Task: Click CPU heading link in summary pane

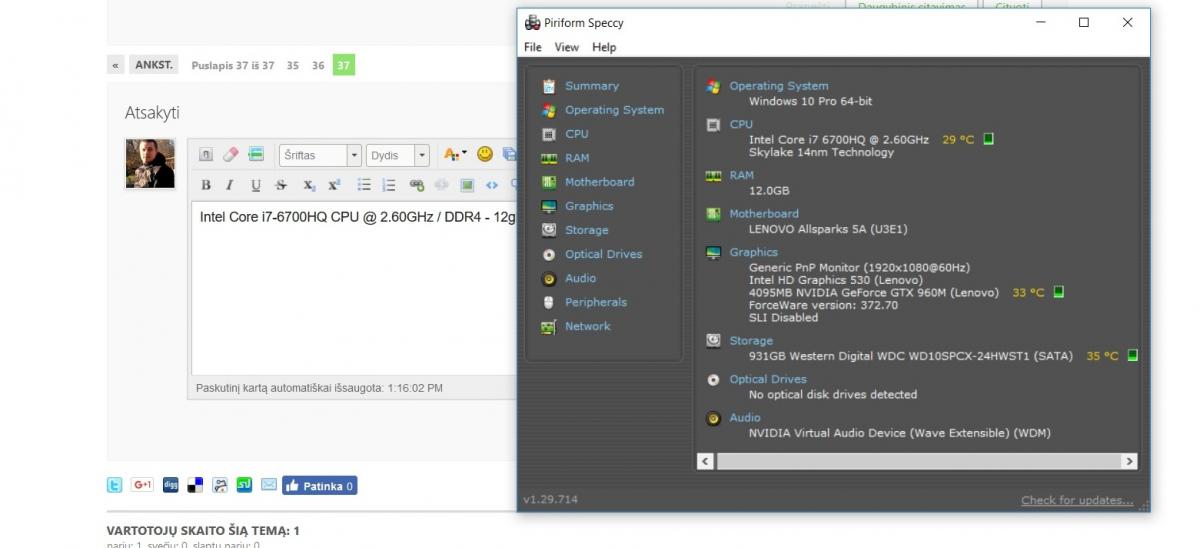Action: (x=741, y=124)
